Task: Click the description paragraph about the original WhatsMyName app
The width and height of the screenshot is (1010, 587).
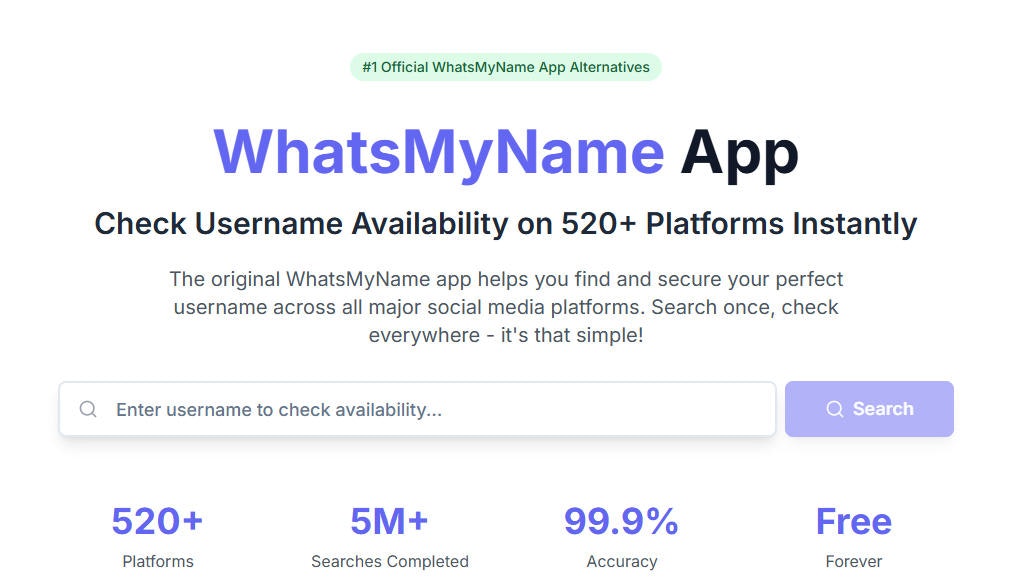Action: click(x=506, y=307)
